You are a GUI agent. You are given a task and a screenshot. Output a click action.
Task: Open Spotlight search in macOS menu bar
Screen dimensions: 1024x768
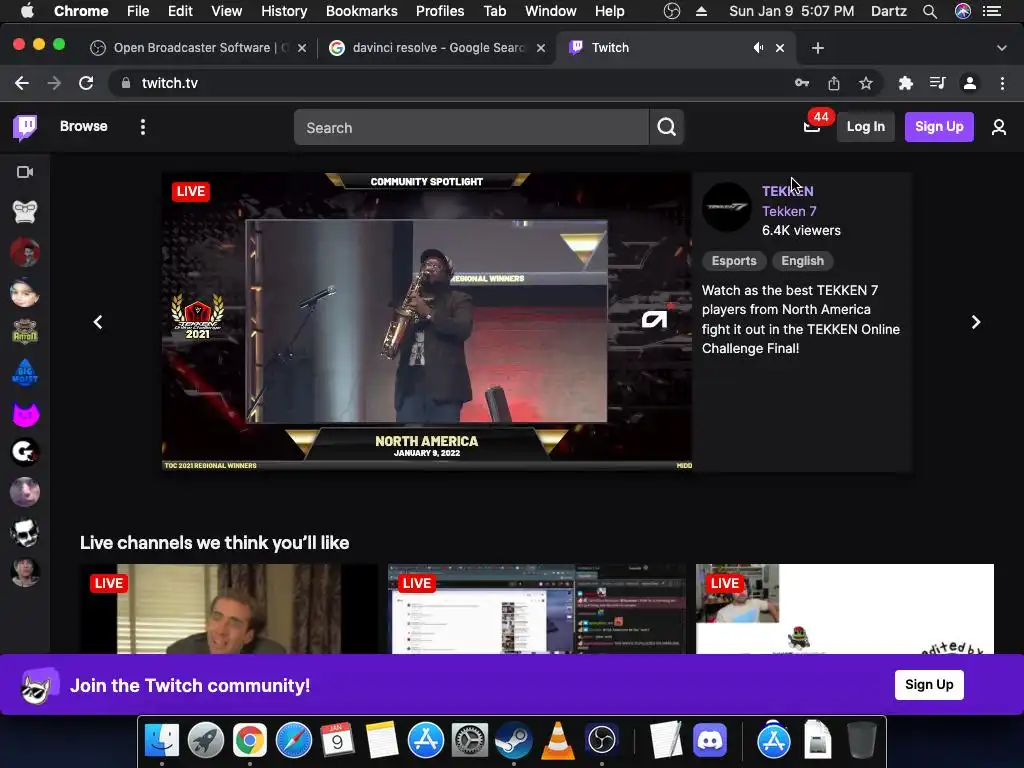click(x=930, y=11)
